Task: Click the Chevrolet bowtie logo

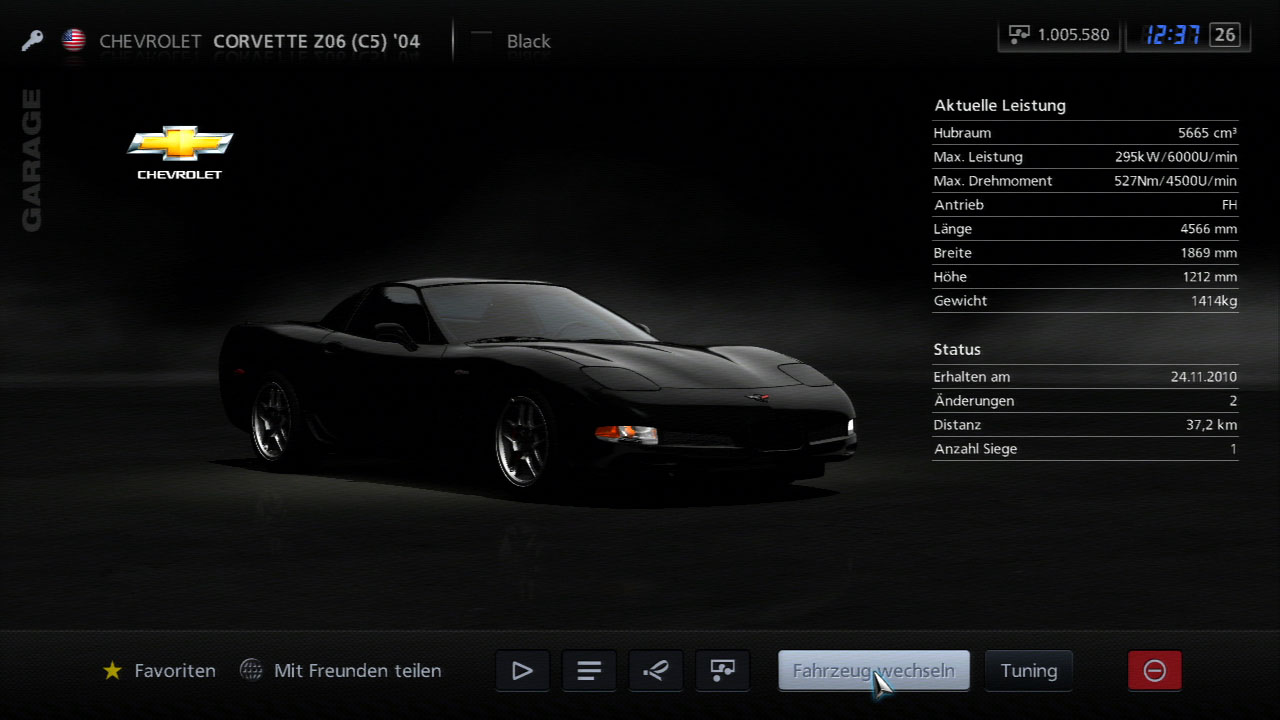Action: coord(180,145)
